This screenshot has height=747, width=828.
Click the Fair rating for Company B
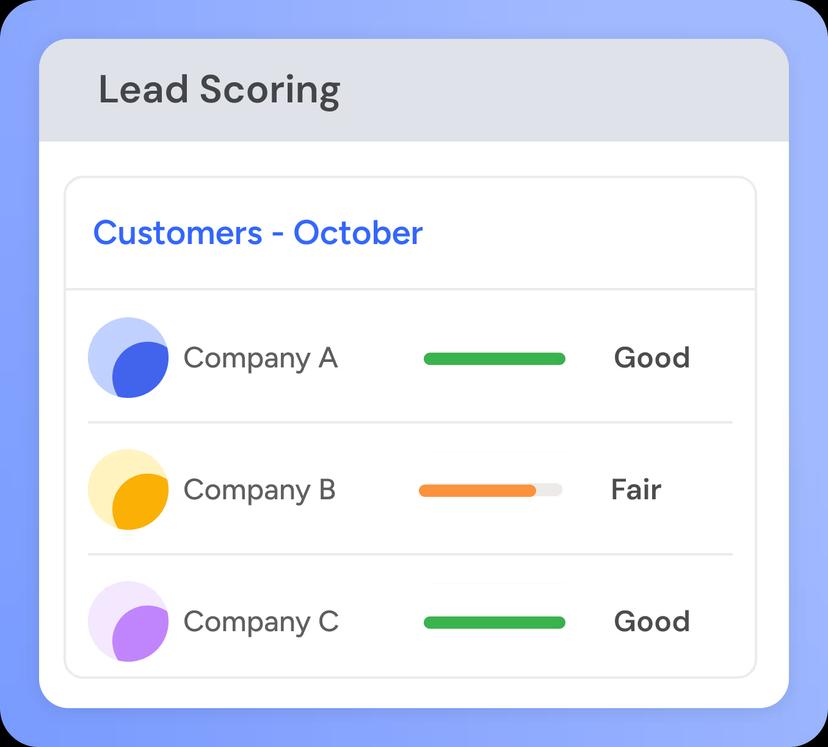tap(636, 489)
